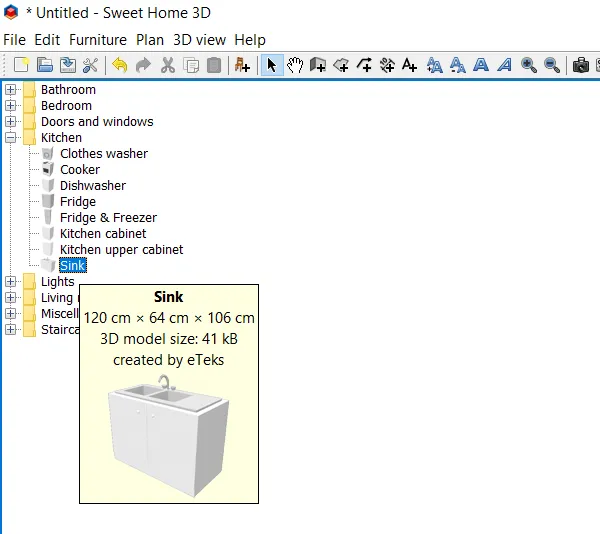Expand the Staircases category
The height and width of the screenshot is (534, 600).
(11, 329)
